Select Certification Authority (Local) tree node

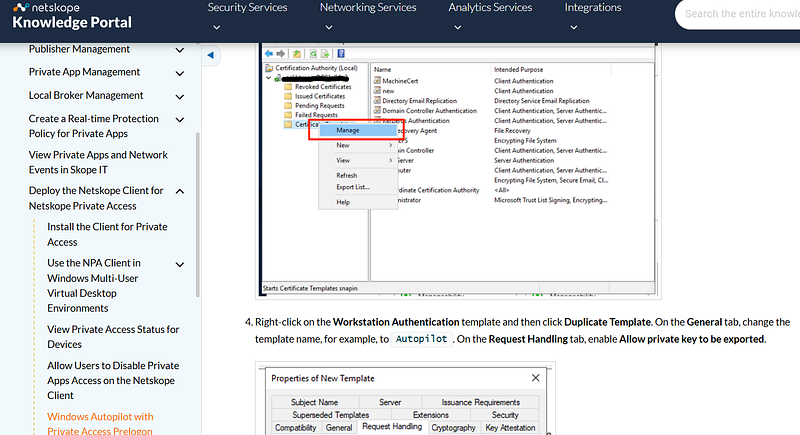(312, 68)
